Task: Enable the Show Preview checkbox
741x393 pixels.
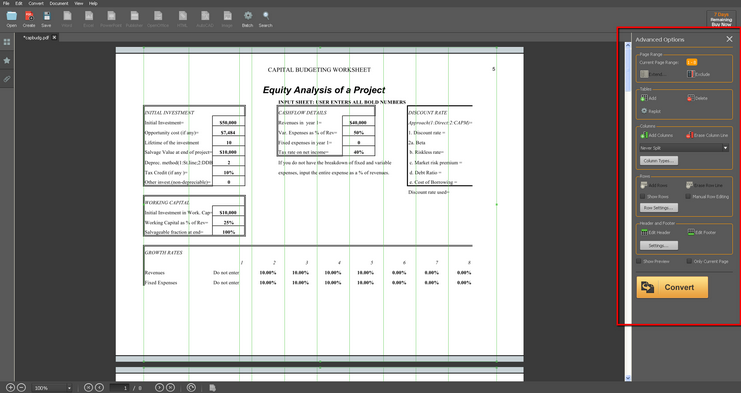Action: click(x=638, y=261)
